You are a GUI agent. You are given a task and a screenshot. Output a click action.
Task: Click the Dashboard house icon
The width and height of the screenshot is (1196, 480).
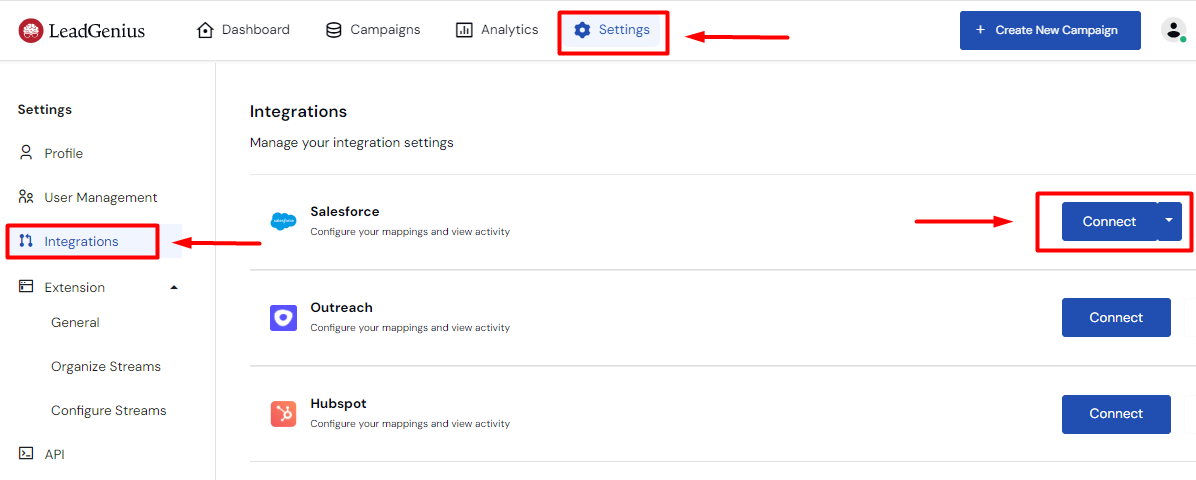204,31
